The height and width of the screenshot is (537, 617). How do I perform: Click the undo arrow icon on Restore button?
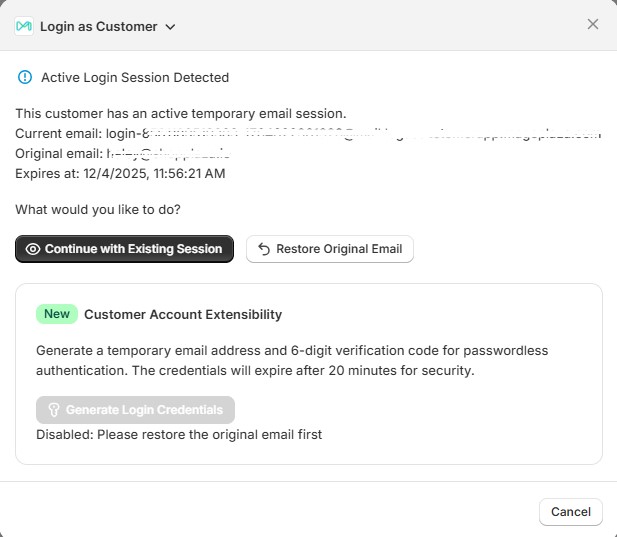[x=264, y=249]
